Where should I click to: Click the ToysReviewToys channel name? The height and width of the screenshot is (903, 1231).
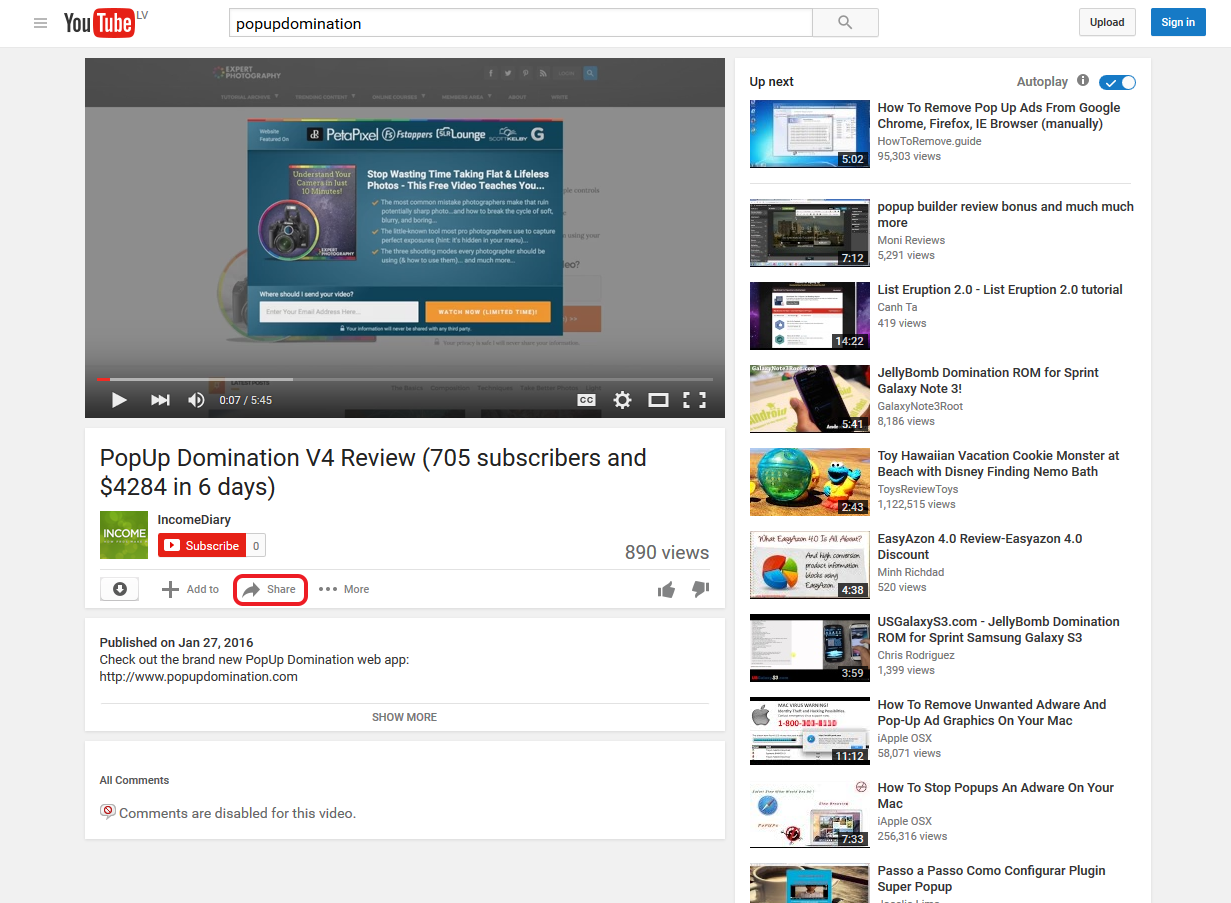918,489
